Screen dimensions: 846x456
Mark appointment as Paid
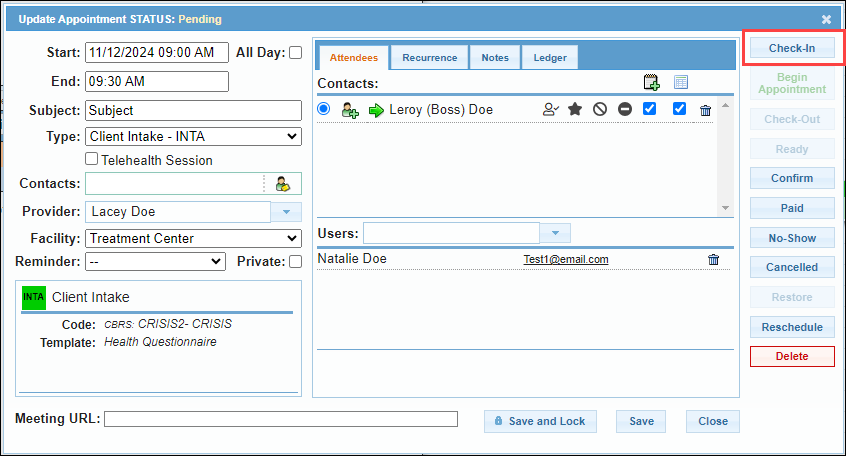792,208
